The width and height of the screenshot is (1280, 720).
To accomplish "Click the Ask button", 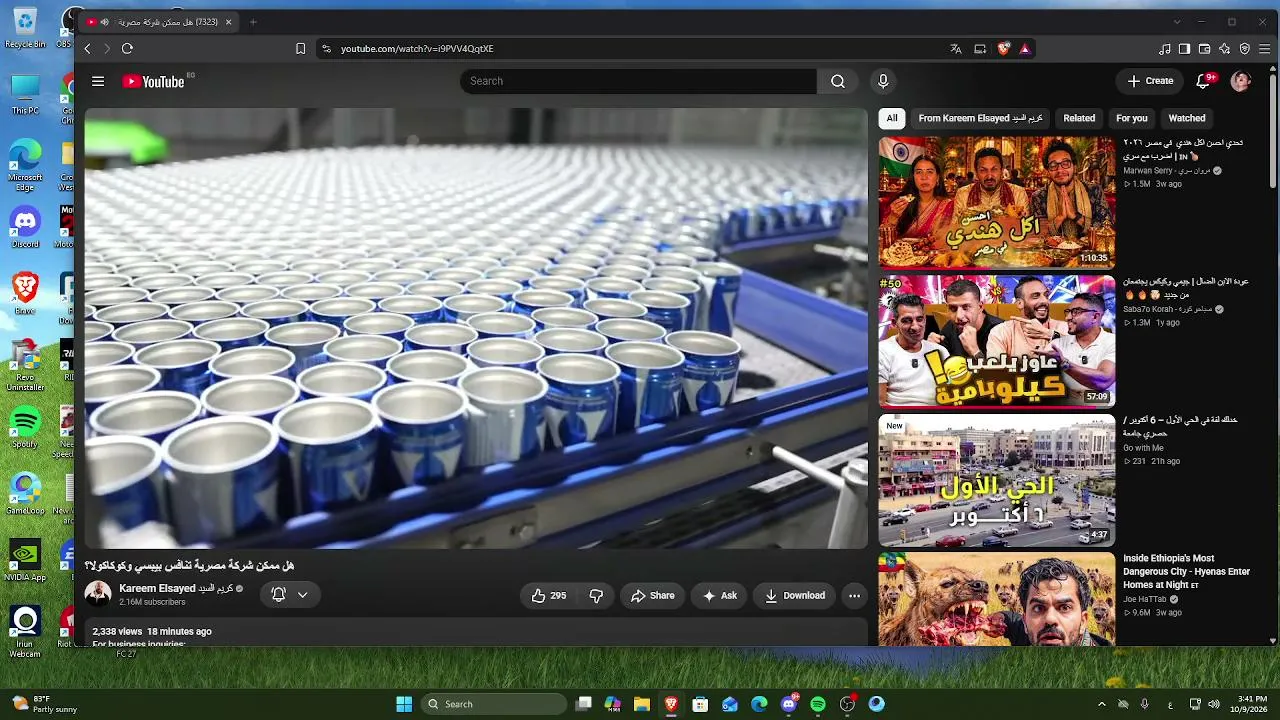I will pyautogui.click(x=720, y=595).
